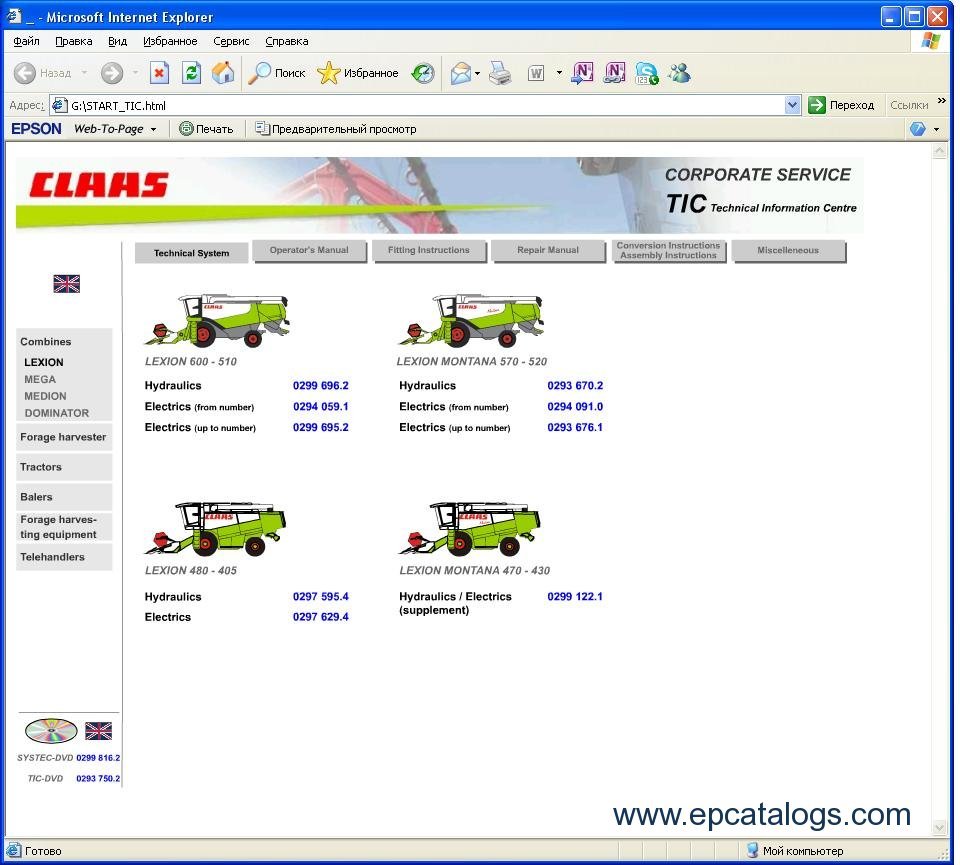Select MEDION under Combines
This screenshot has height=865, width=960.
tap(45, 396)
